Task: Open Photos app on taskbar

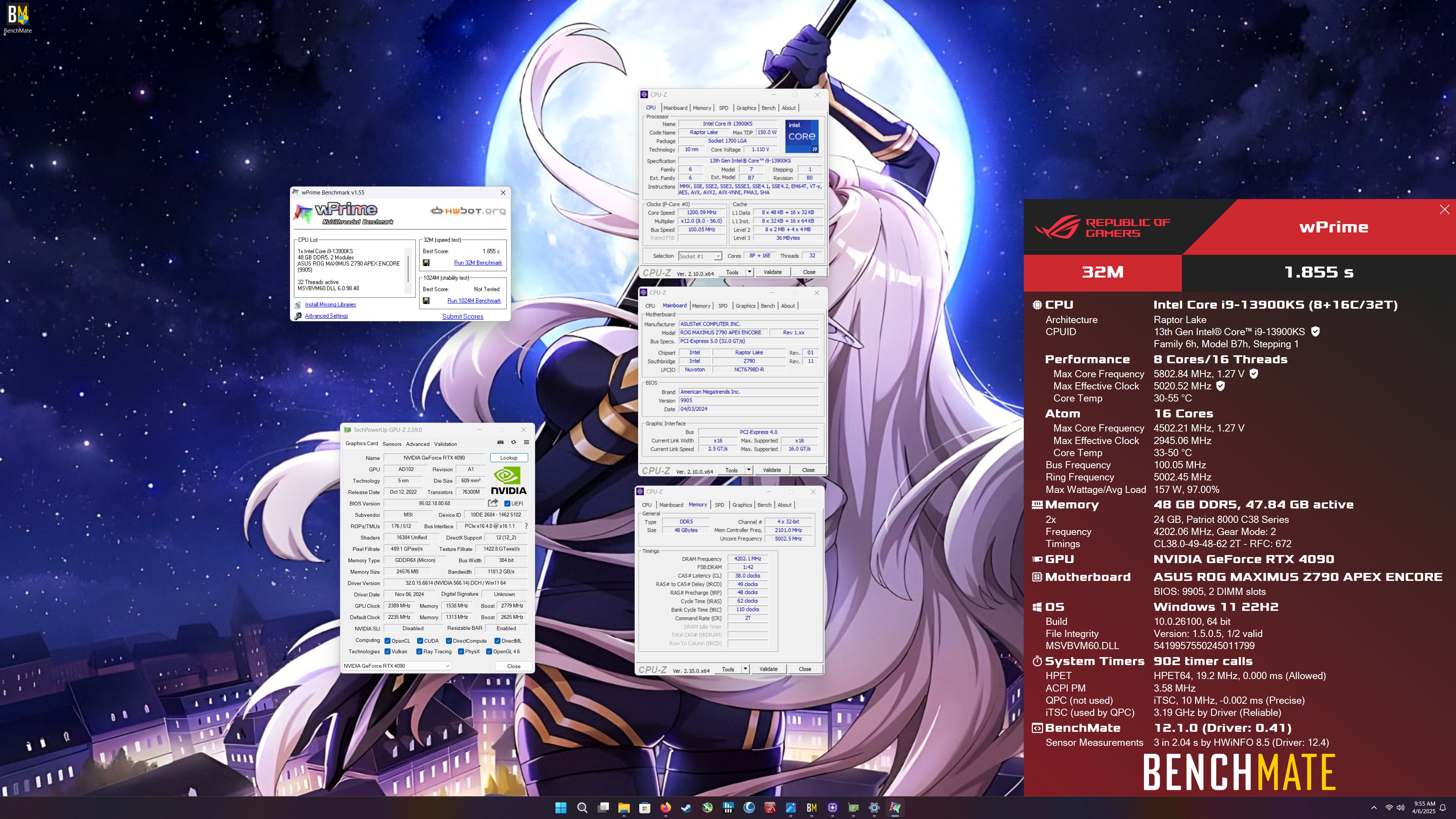Action: [791, 808]
